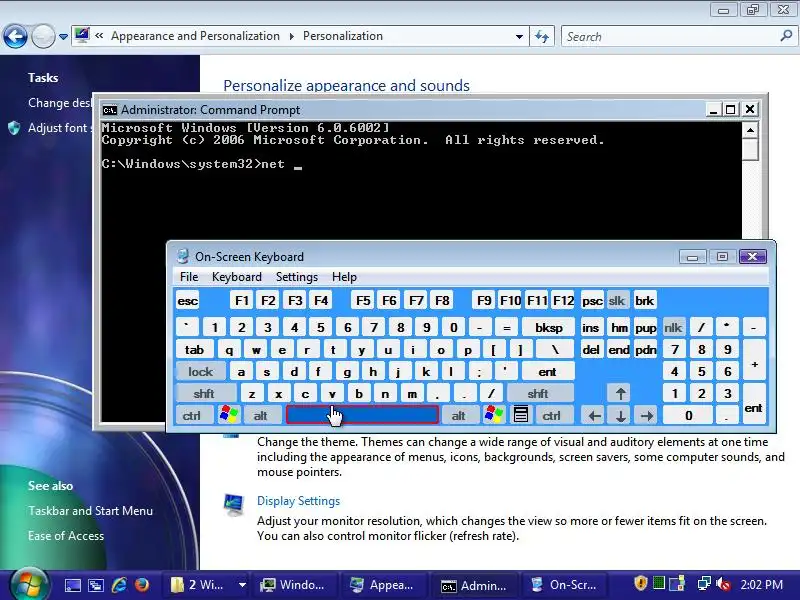
Task: Click Adjust font size task link
Action: click(60, 128)
